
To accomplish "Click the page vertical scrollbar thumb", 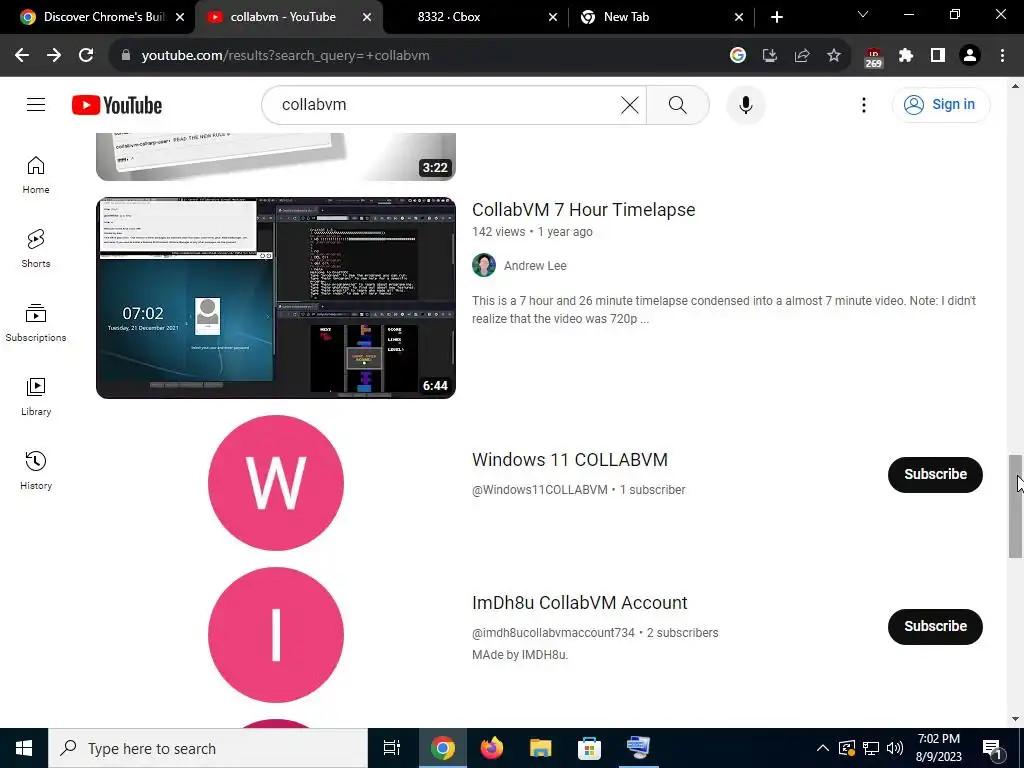I will (x=1015, y=506).
